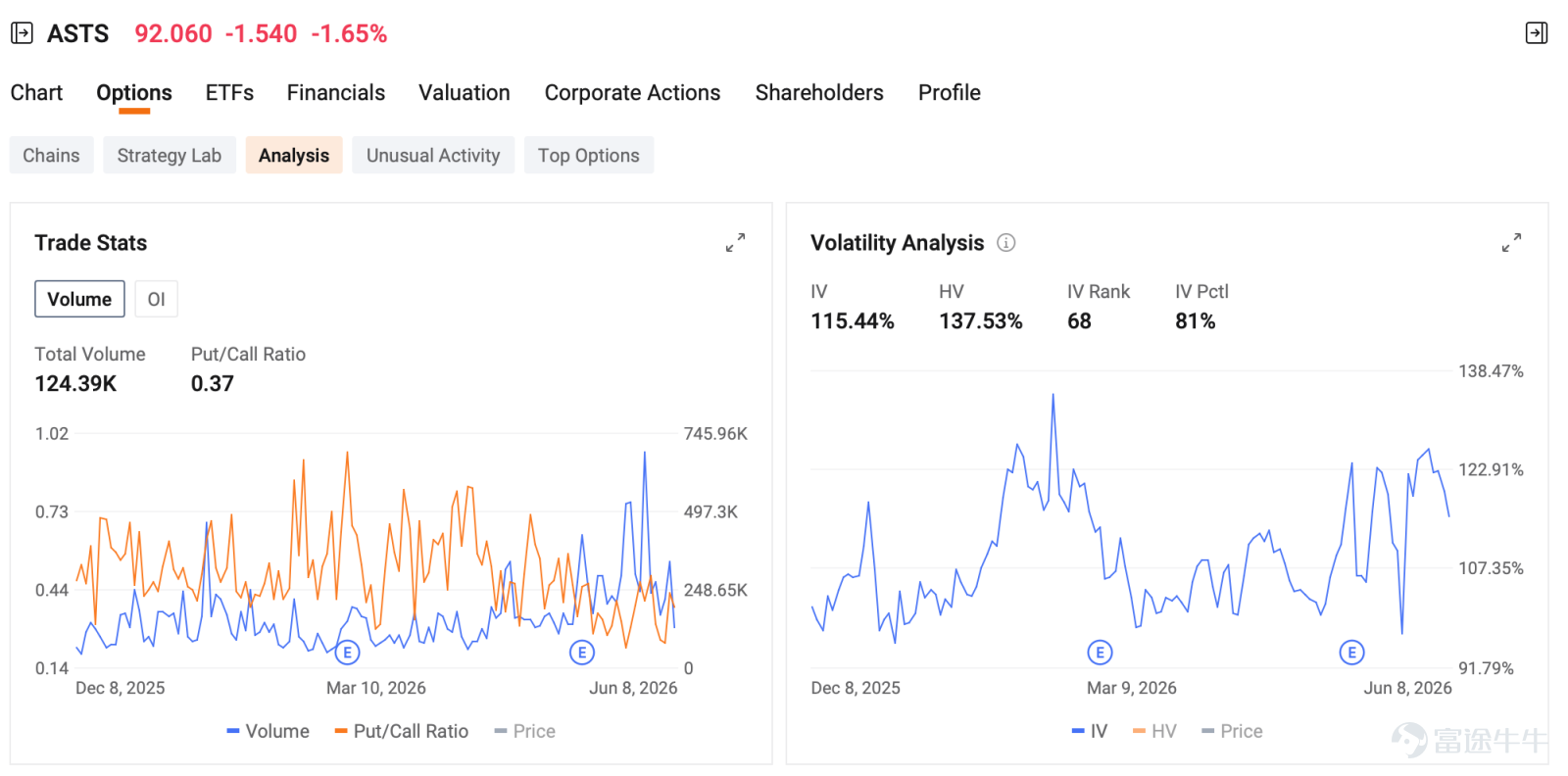Screen dimensions: 1568x776
Task: Select the Volume toggle in Trade Stats
Action: 79,299
